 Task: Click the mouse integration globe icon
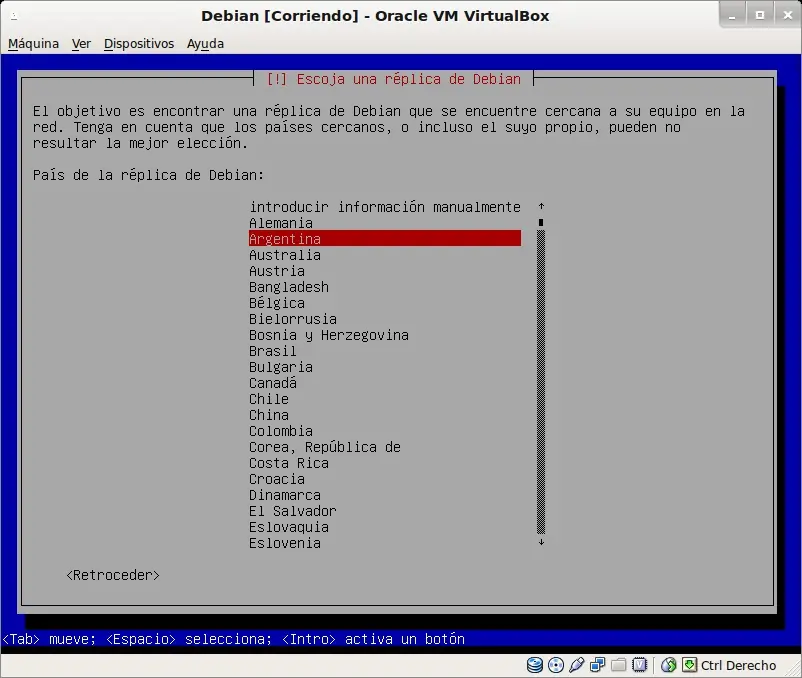click(669, 665)
